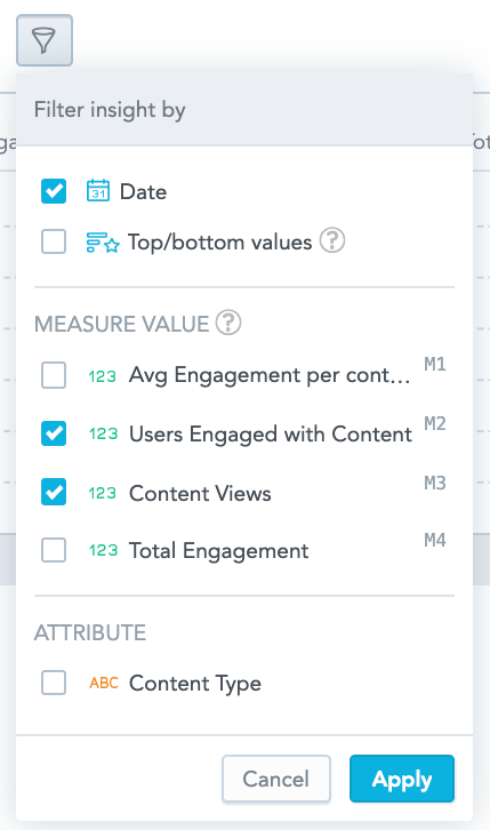Open help tooltip for Top/bottom values
Image resolution: width=490 pixels, height=830 pixels.
click(332, 241)
